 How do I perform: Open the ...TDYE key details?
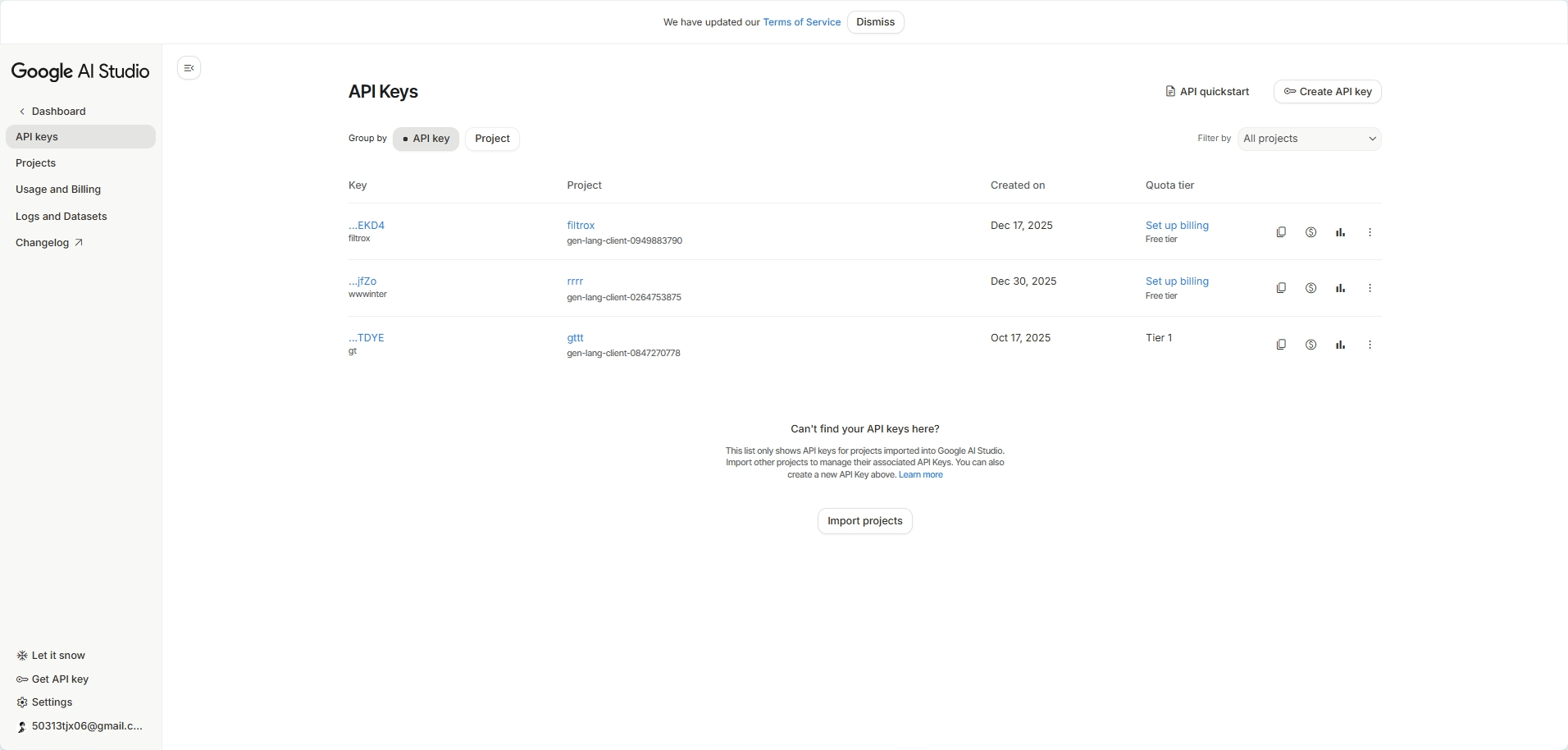coord(367,338)
